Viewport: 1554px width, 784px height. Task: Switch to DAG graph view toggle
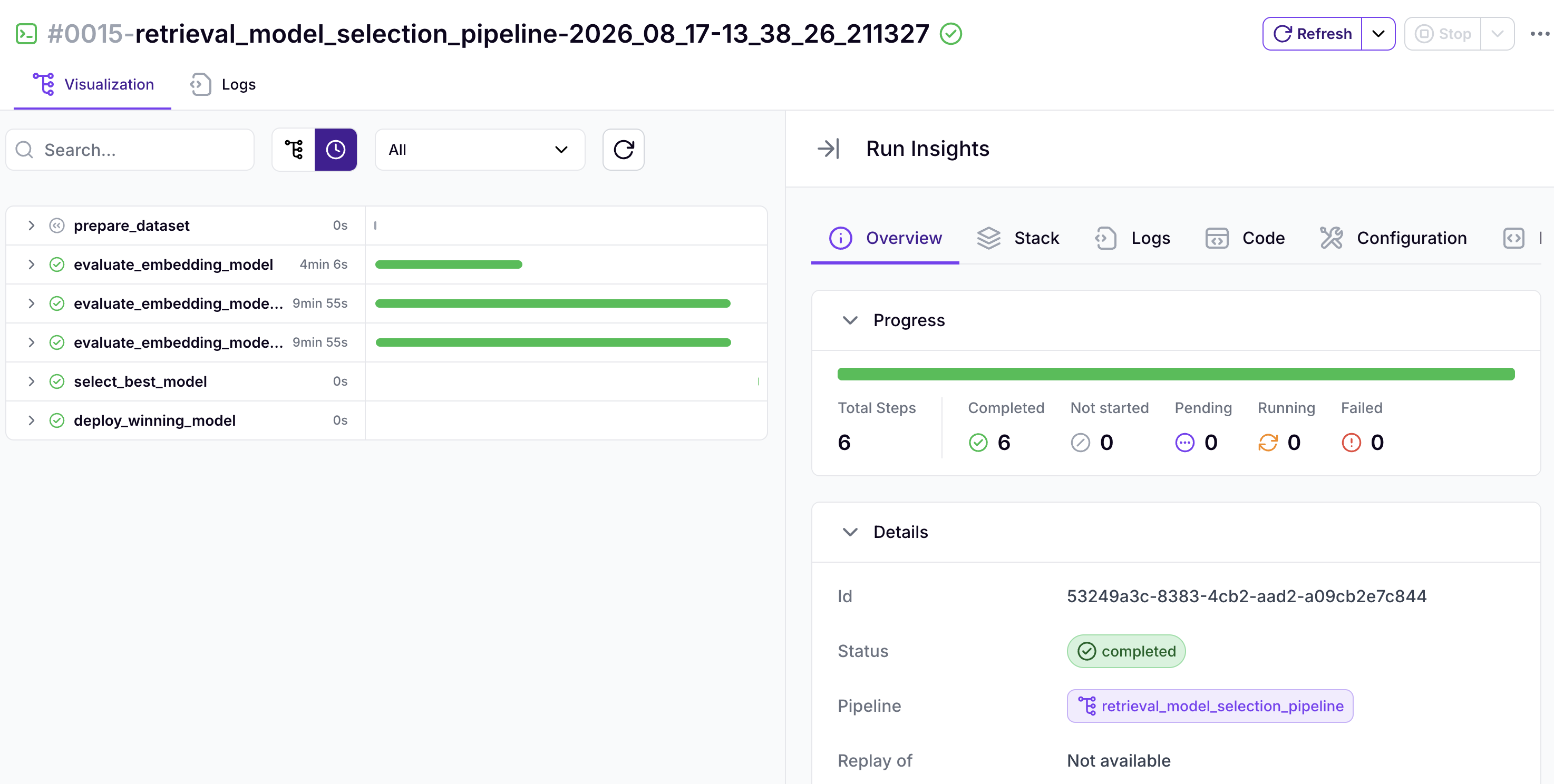[x=293, y=150]
